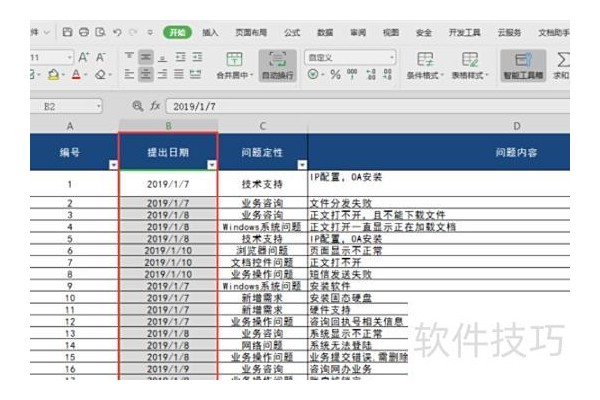Click the Save icon in quick access toolbar
Viewport: 600px width, 400px height.
(x=67, y=32)
